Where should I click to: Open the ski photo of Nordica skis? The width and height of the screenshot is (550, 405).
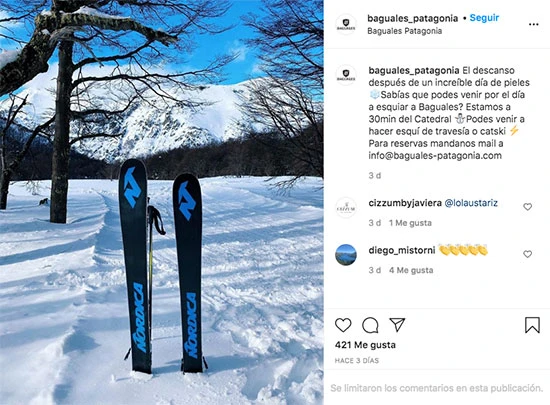tap(161, 202)
